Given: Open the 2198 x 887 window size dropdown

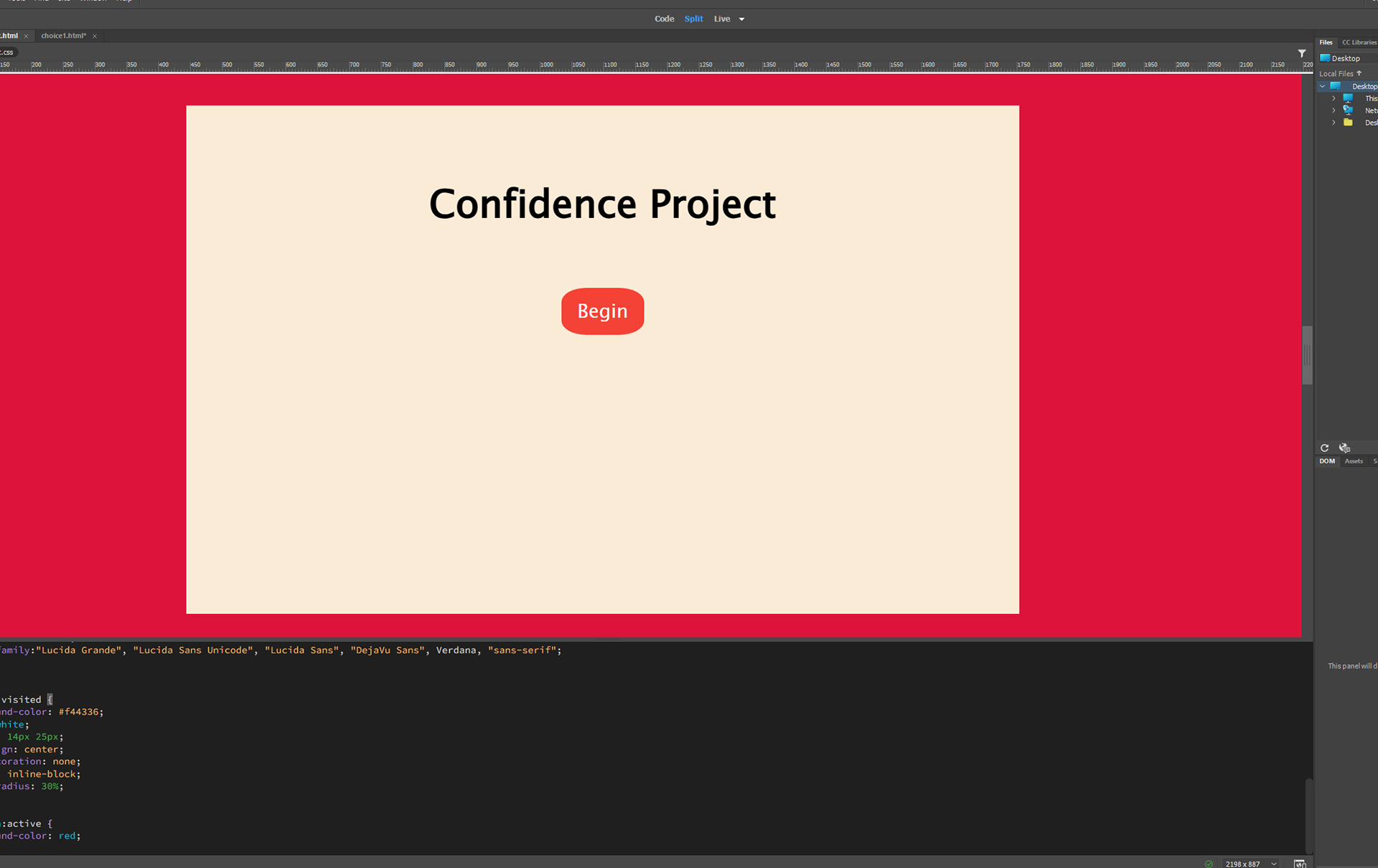Looking at the screenshot, I should coord(1274,864).
